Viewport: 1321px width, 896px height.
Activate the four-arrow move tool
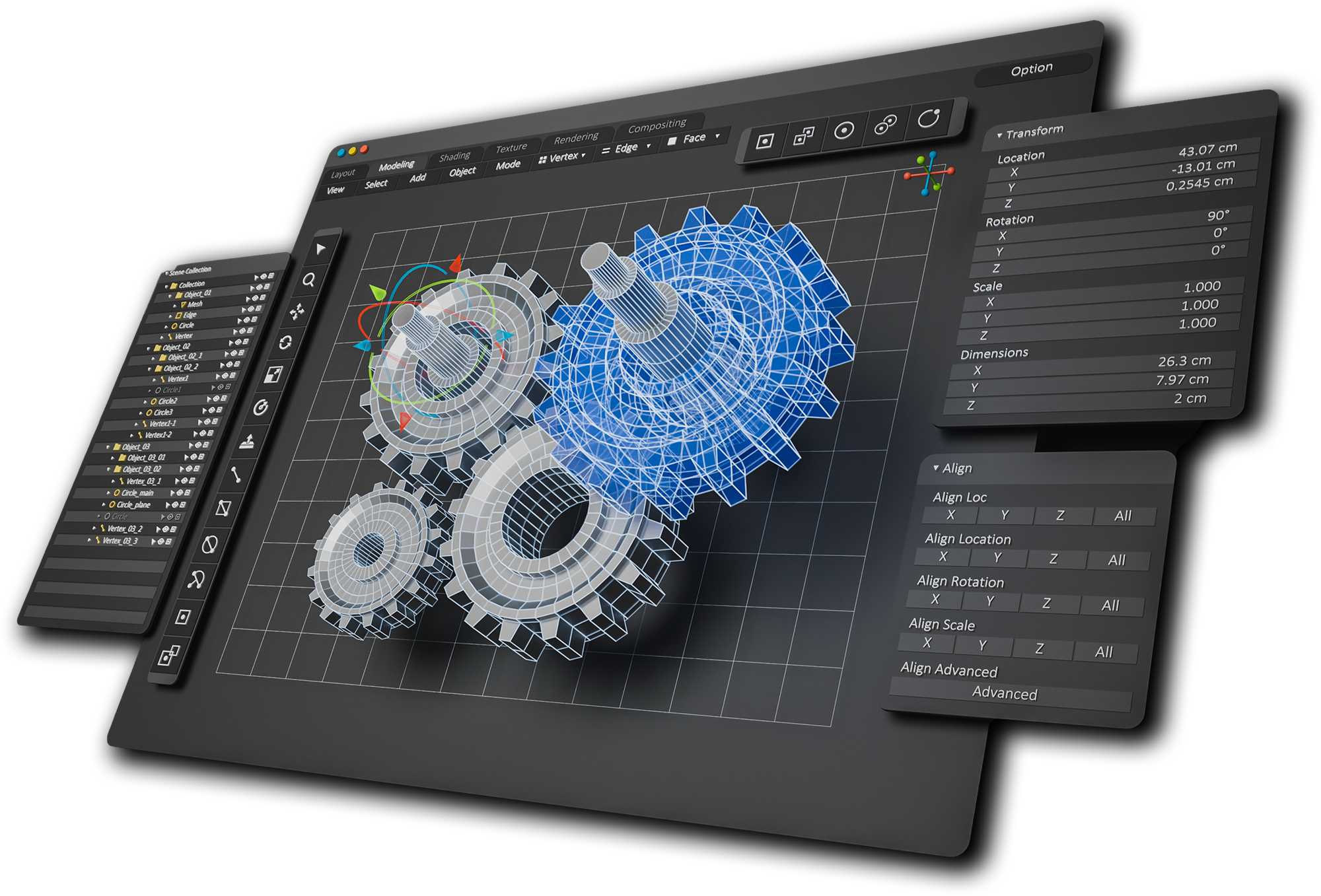(297, 311)
